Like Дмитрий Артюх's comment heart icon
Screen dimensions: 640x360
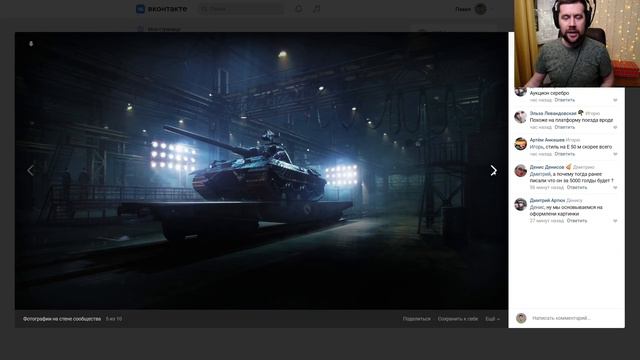(615, 221)
